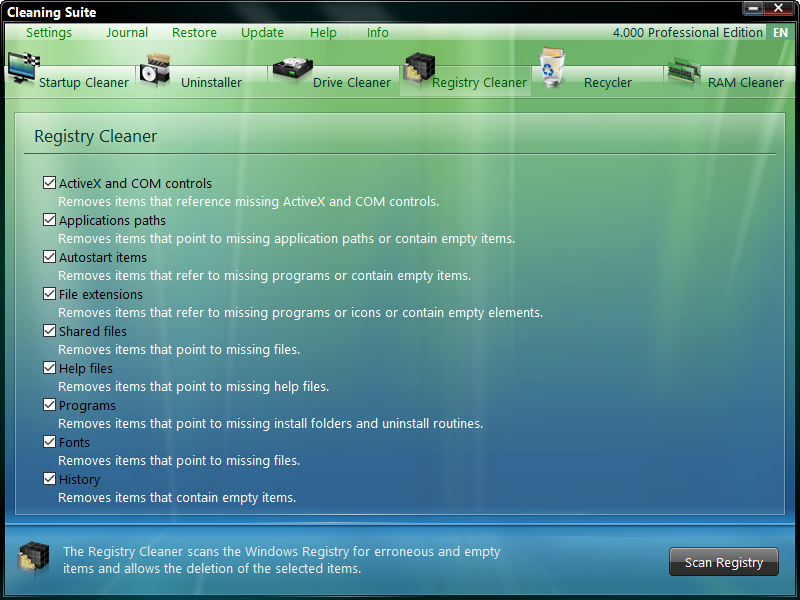Uncheck ActiveX and COM controls

point(49,183)
